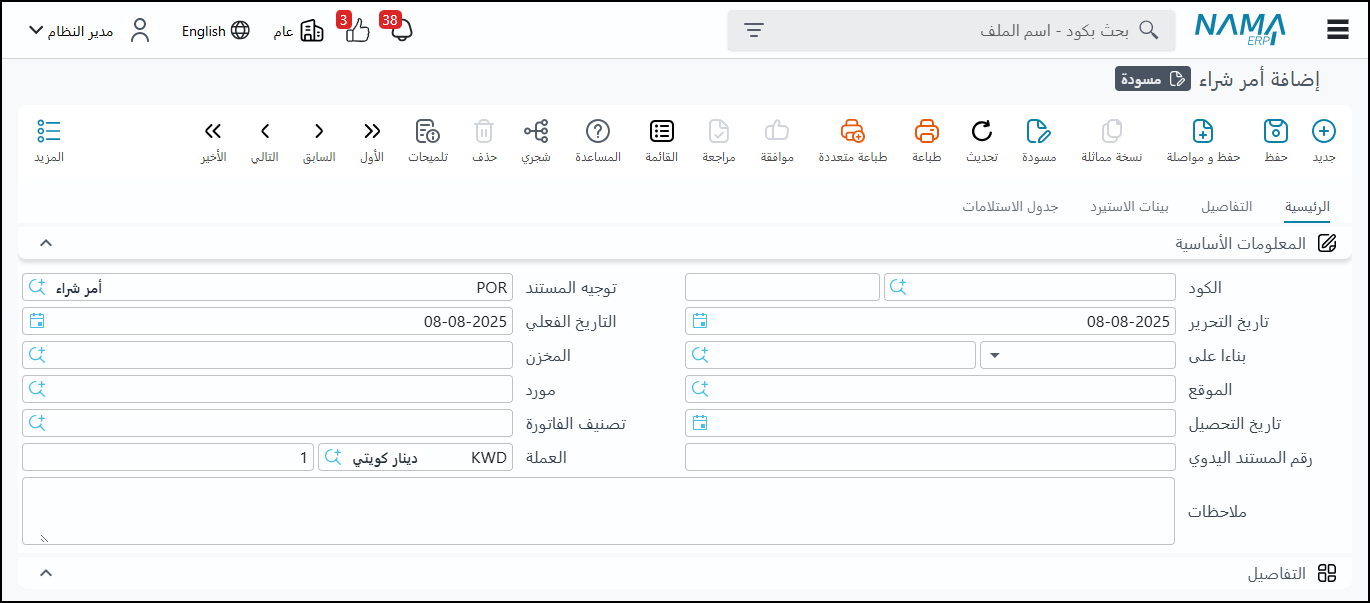1370x603 pixels.
Task: Click the More (المزيد) button
Action: pyautogui.click(x=49, y=140)
